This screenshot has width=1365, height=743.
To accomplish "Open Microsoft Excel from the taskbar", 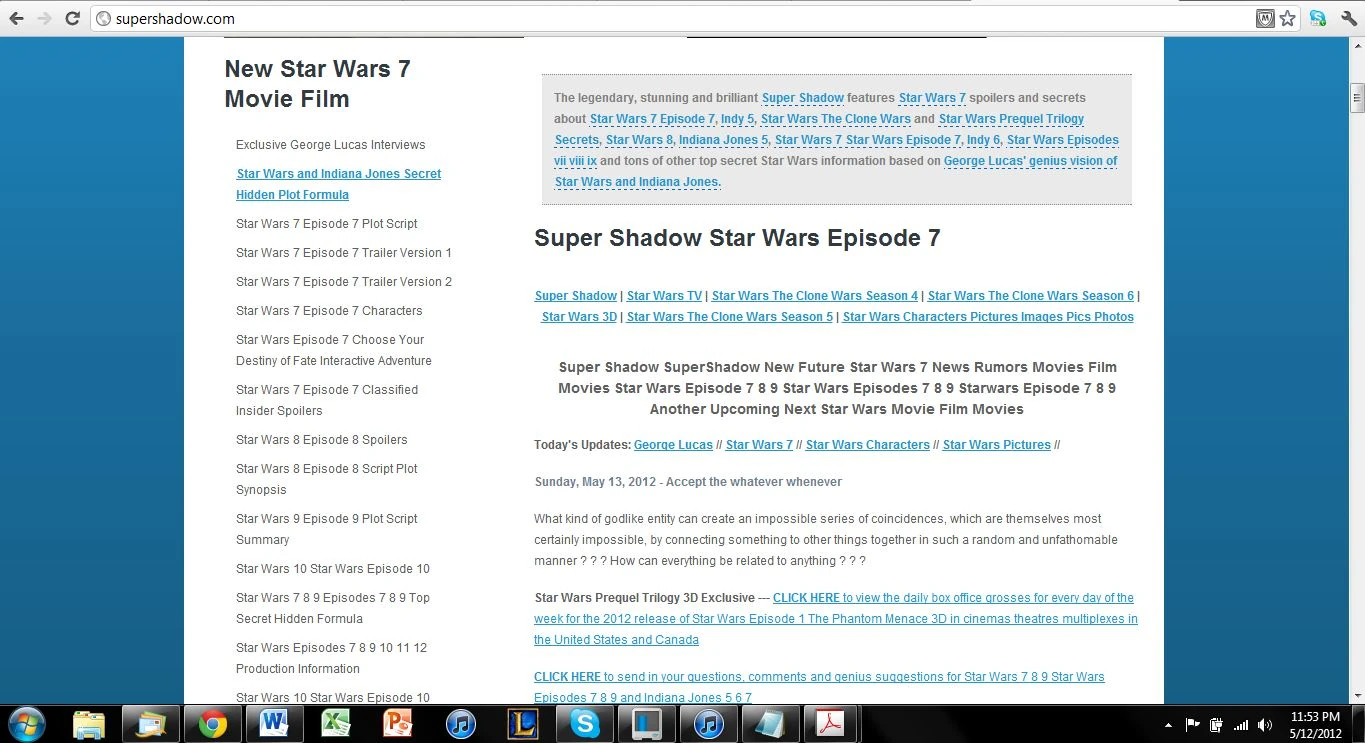I will pyautogui.click(x=335, y=723).
